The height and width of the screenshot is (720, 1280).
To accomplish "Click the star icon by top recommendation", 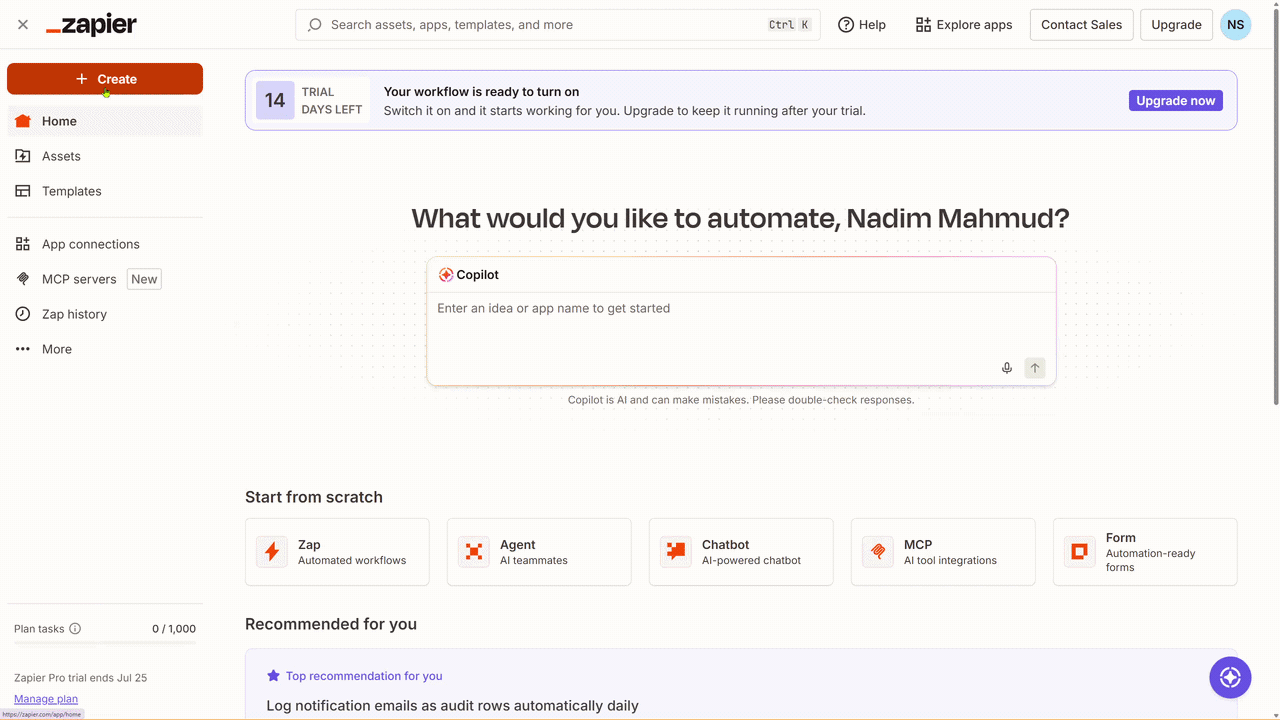I will click(273, 676).
